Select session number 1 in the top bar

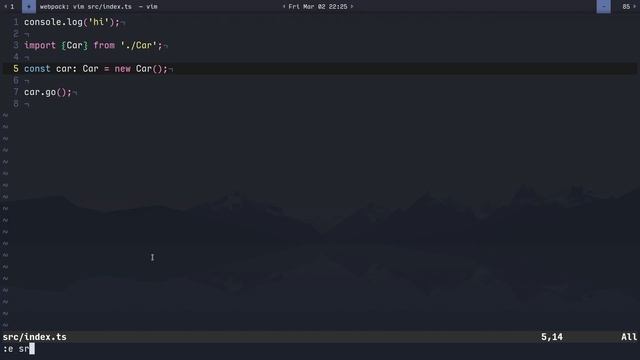pyautogui.click(x=12, y=7)
